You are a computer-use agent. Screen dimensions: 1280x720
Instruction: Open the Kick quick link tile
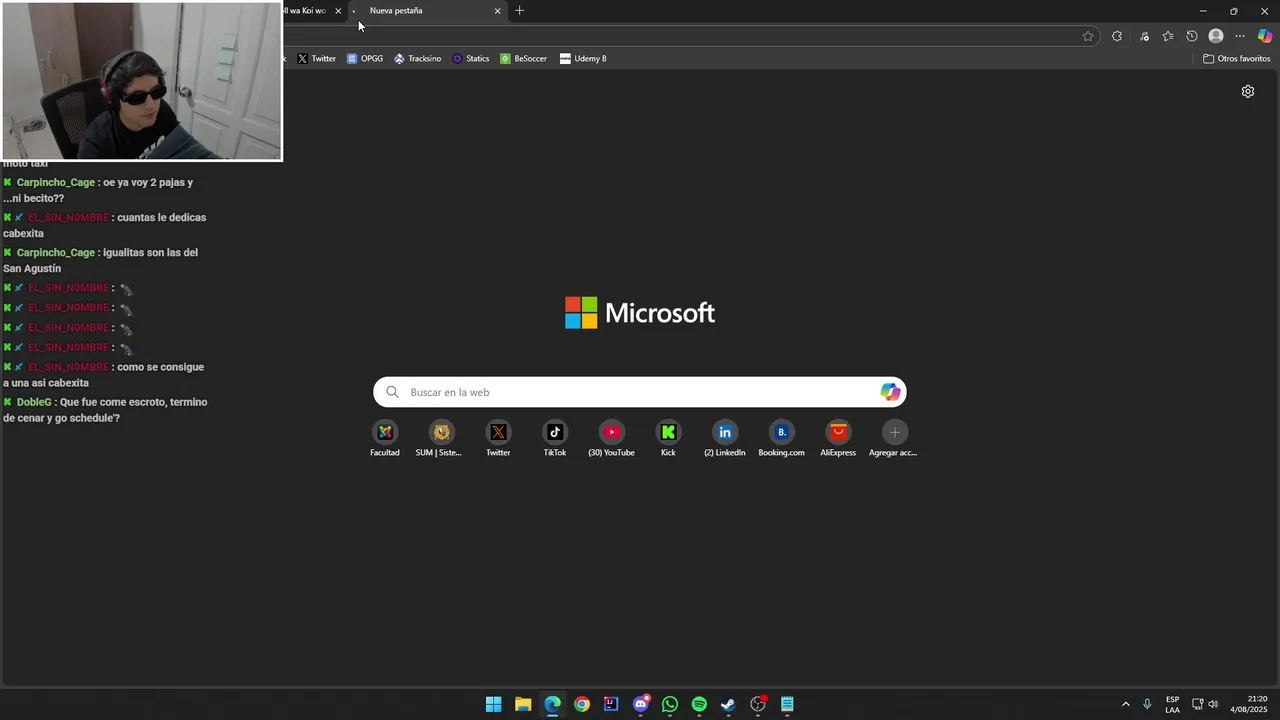point(668,438)
